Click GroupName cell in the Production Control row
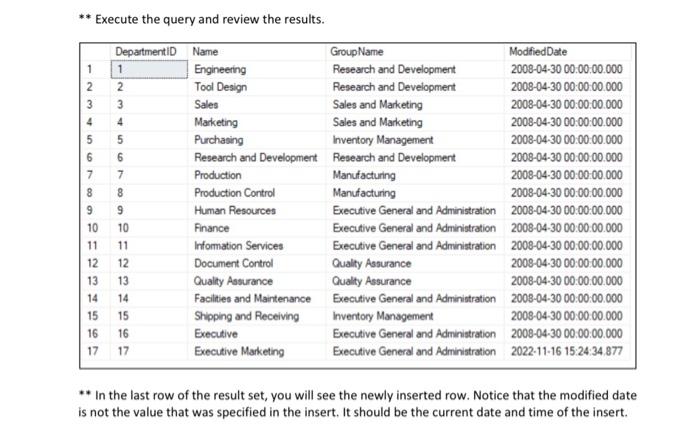 pos(415,193)
